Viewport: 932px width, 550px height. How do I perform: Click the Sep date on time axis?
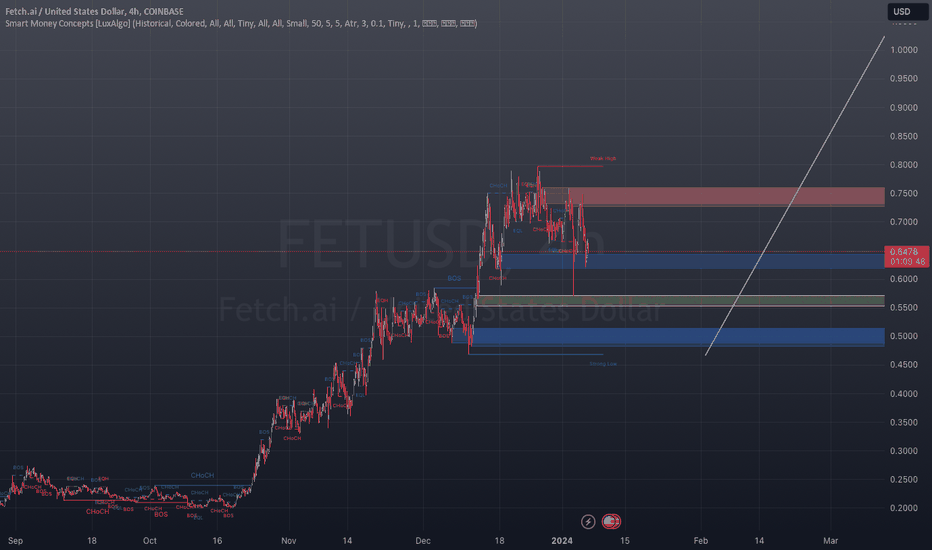15,540
